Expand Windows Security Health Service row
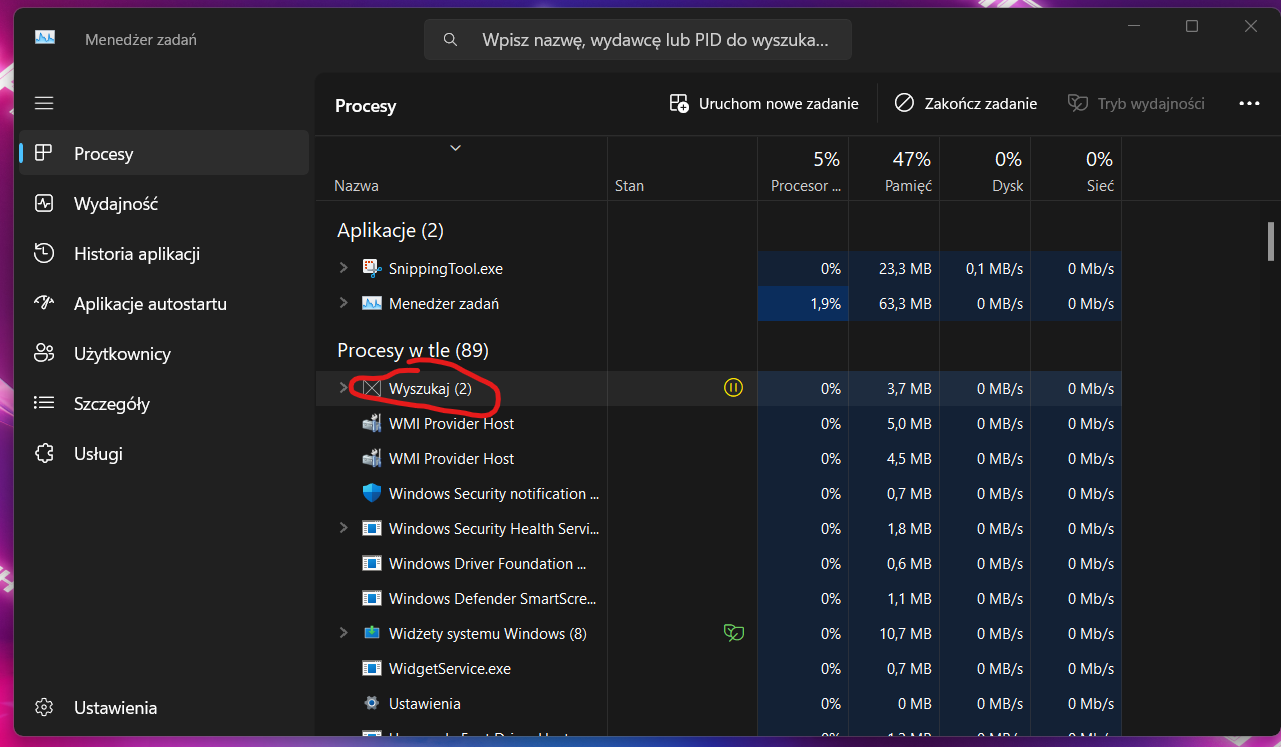The width and height of the screenshot is (1281, 747). pyautogui.click(x=343, y=528)
